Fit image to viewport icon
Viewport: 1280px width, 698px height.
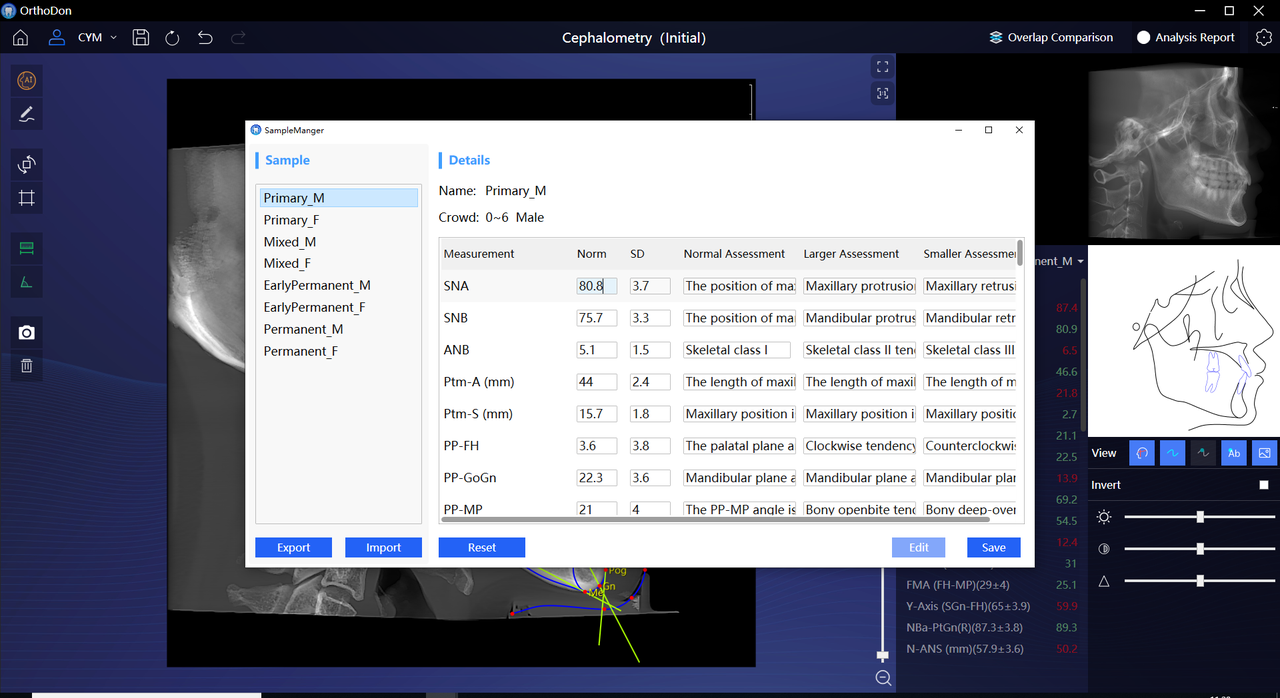[882, 93]
